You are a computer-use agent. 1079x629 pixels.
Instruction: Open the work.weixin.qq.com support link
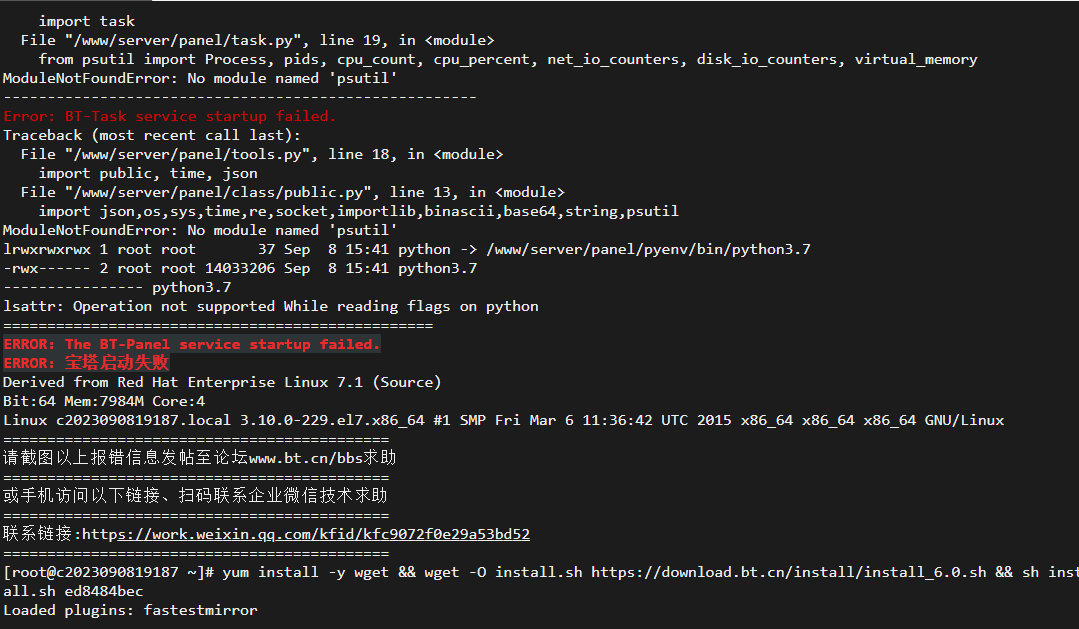pos(306,534)
